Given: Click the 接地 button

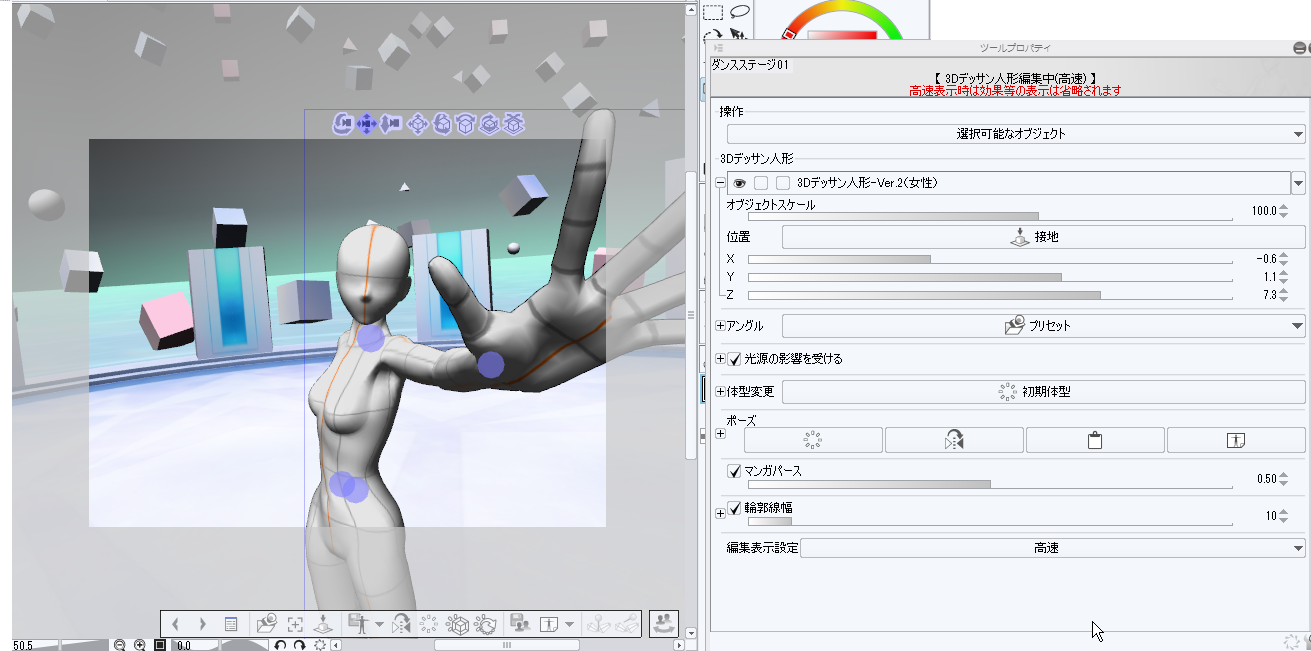Looking at the screenshot, I should [1043, 237].
